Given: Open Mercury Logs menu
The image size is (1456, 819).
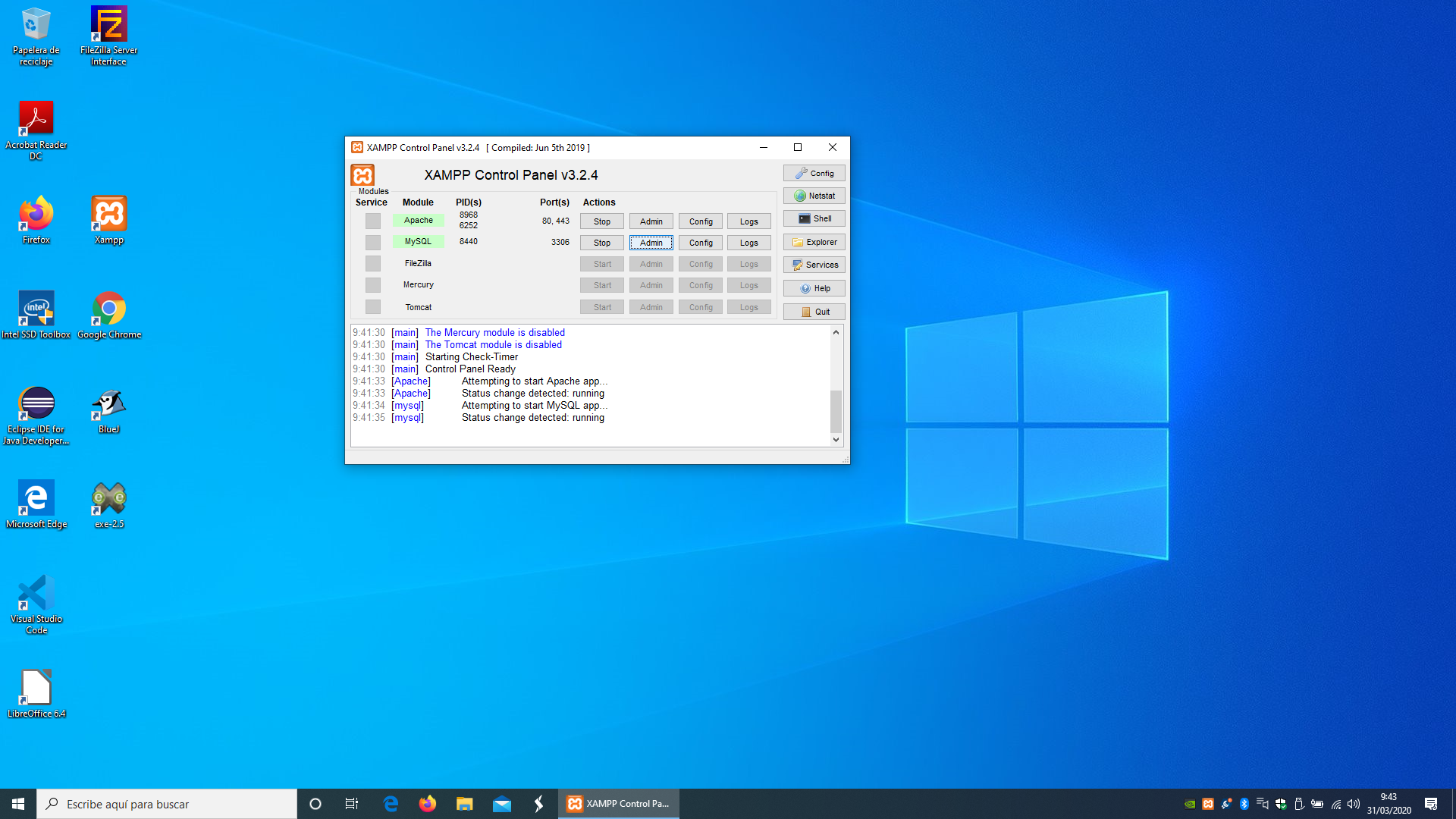Looking at the screenshot, I should point(749,285).
